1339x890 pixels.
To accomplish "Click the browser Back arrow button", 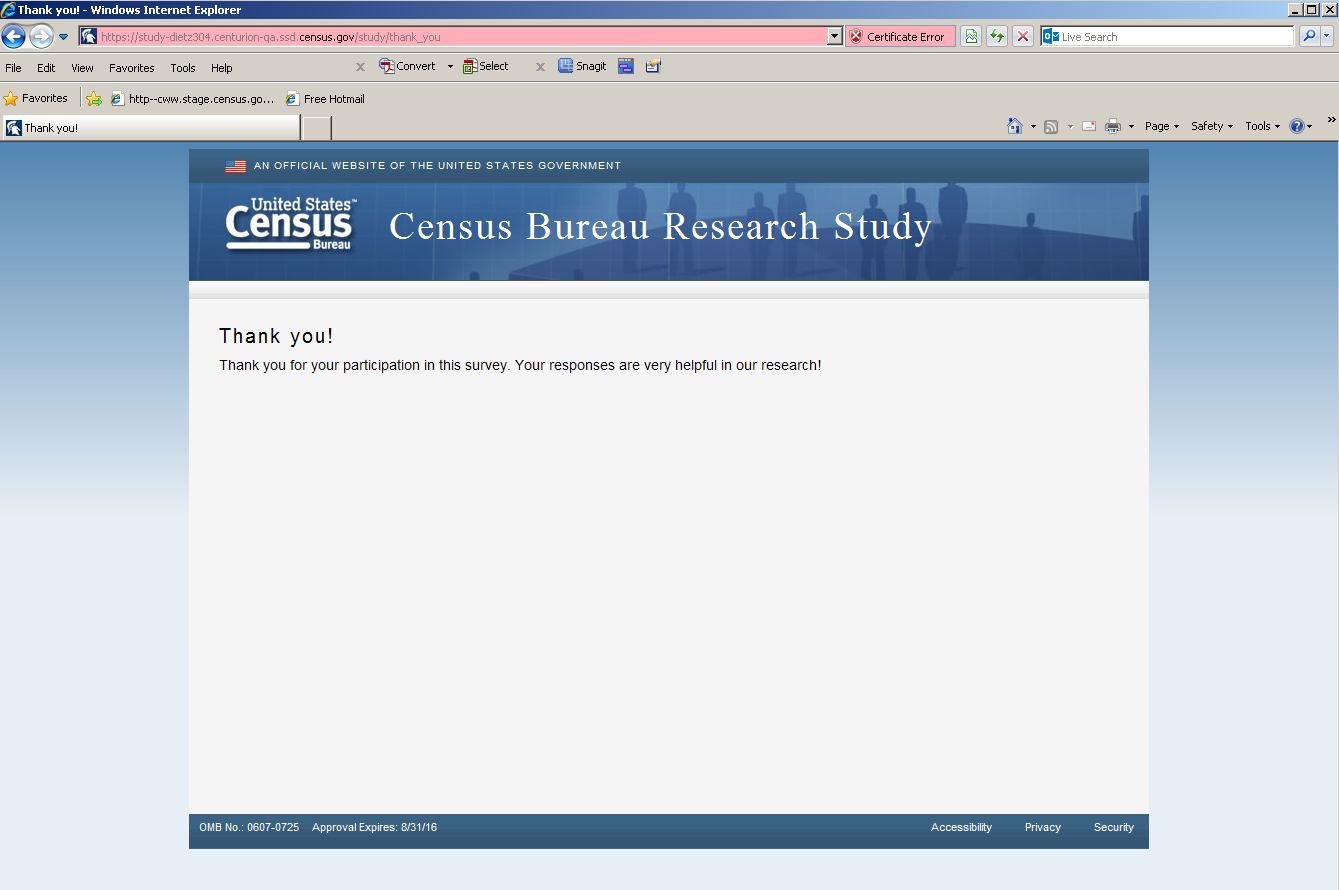I will point(14,37).
